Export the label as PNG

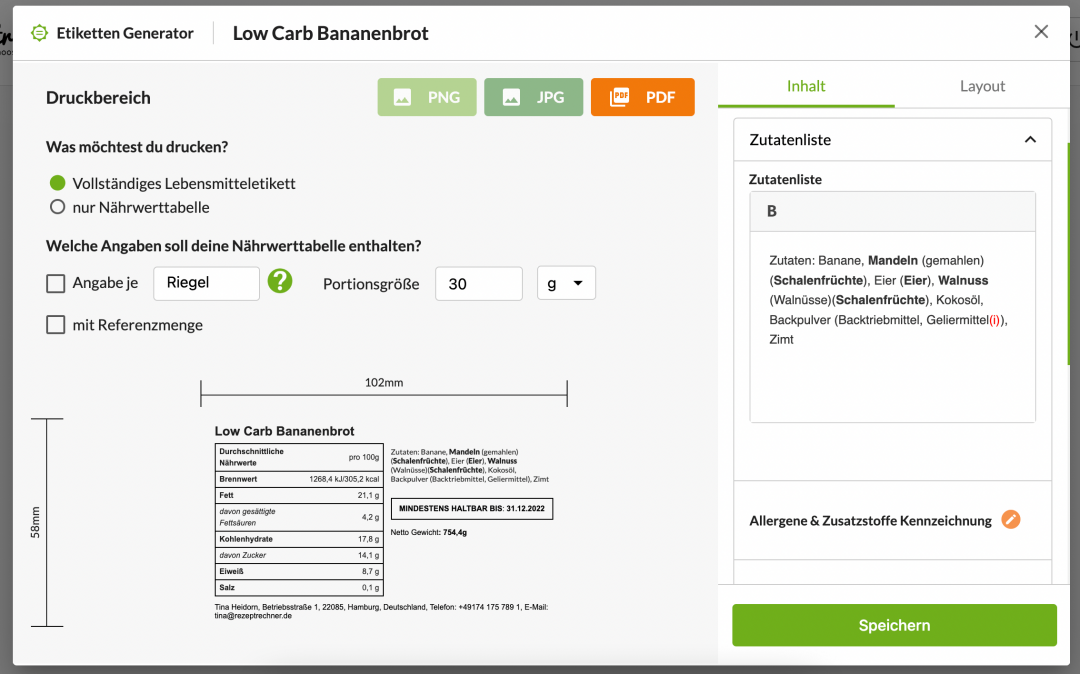click(427, 97)
